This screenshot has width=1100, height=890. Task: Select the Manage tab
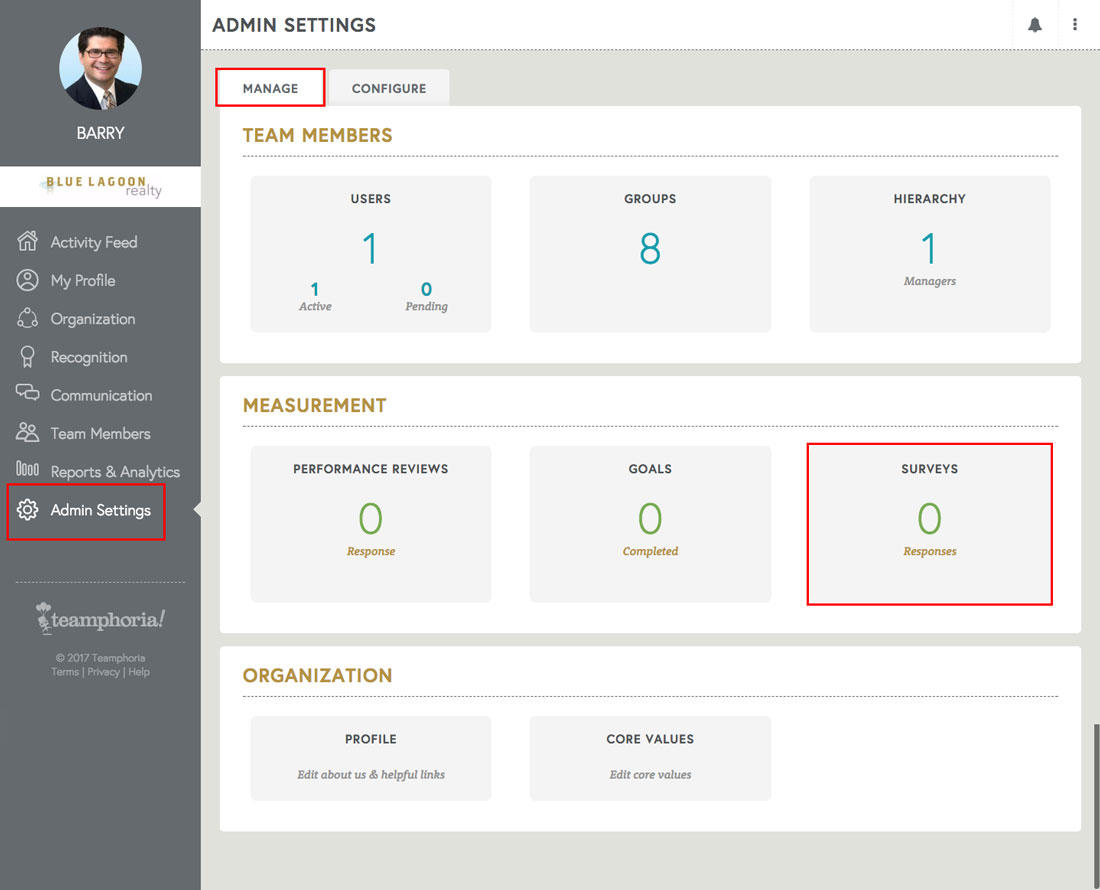click(270, 88)
